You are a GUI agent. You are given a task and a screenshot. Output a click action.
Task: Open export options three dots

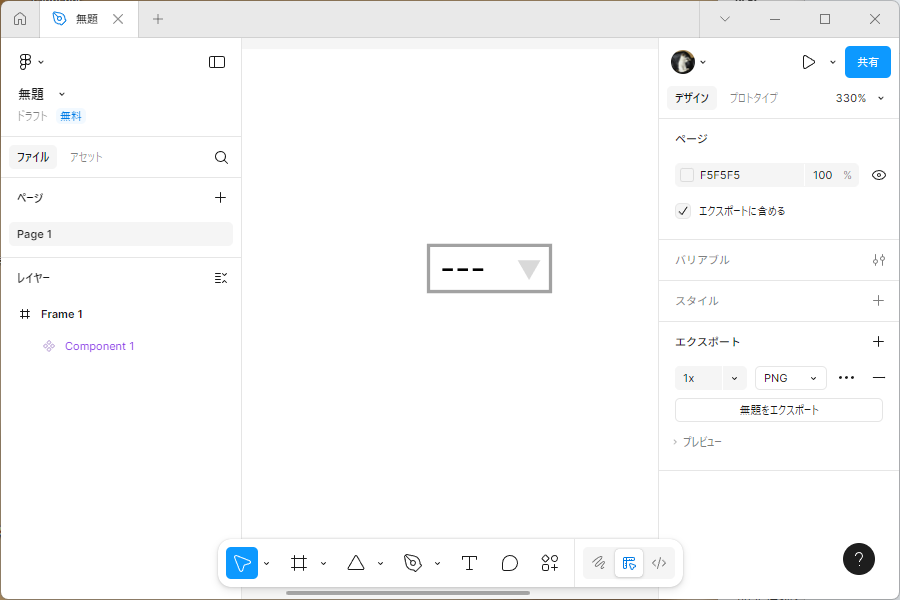point(846,378)
